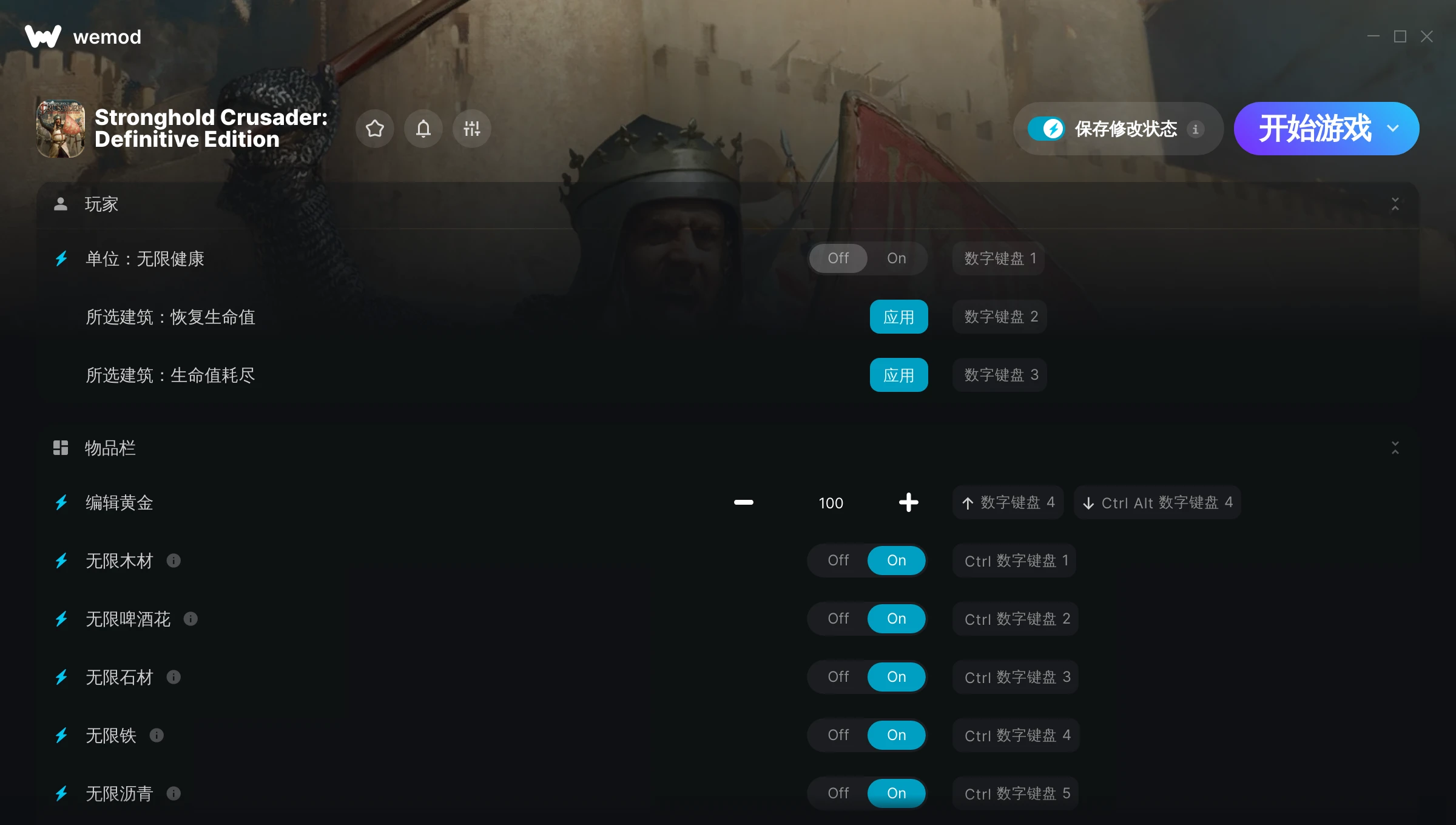Turn on 单位：无限健康 cheat

coord(897,258)
